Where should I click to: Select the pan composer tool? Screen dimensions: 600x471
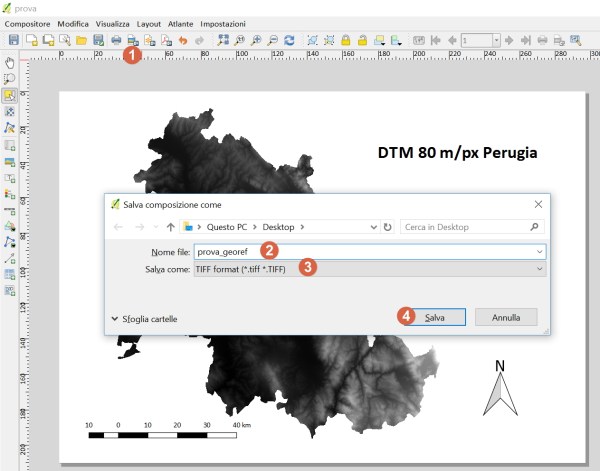click(x=10, y=62)
